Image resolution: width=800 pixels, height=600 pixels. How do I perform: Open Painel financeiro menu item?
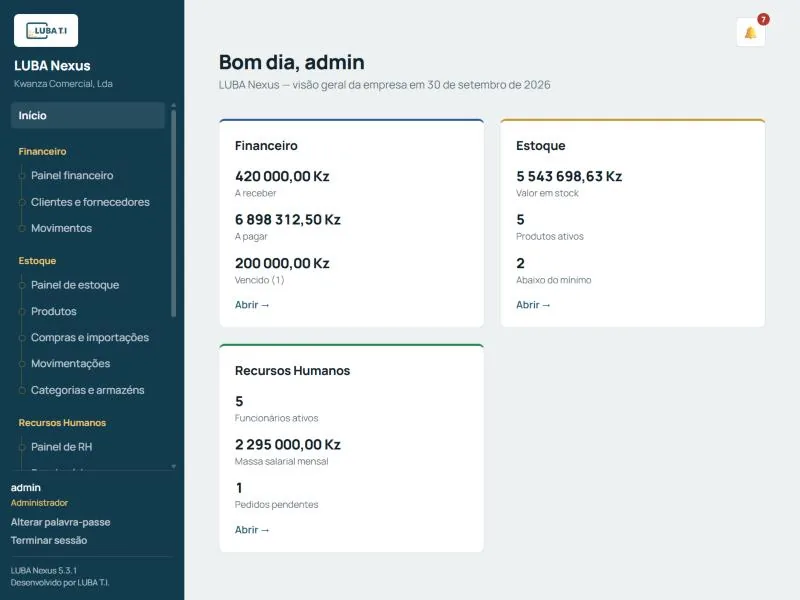(72, 176)
